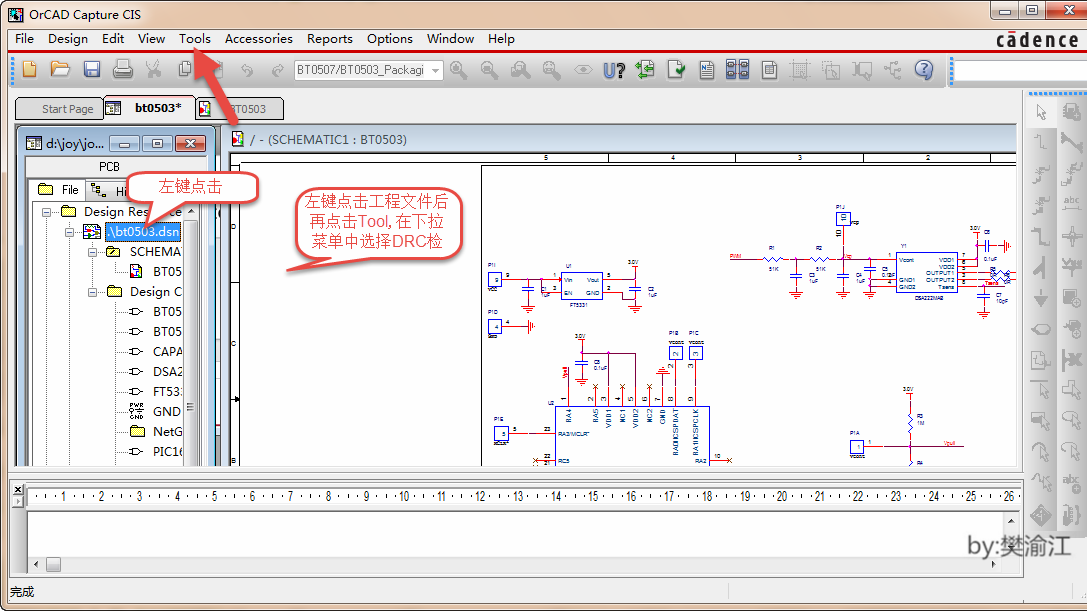Open the File menu

(x=24, y=39)
